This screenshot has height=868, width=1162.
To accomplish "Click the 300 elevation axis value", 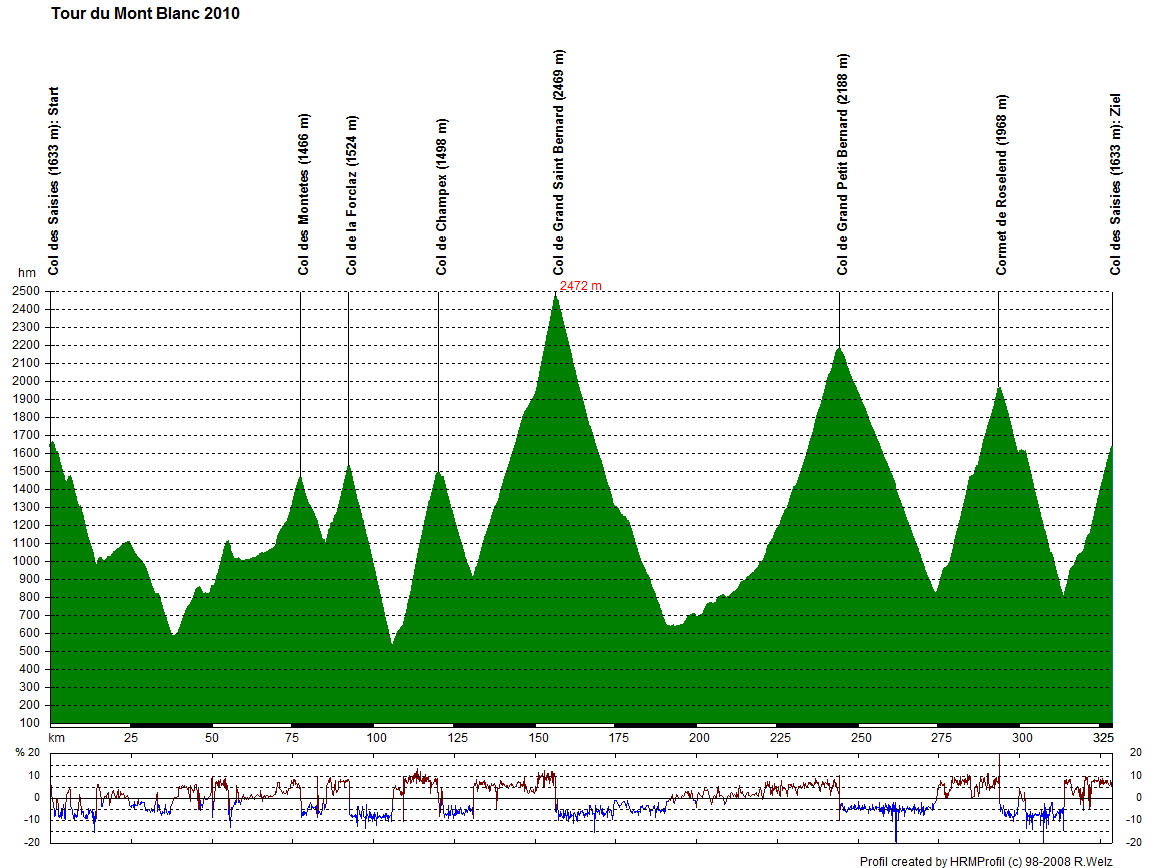I will point(30,687).
